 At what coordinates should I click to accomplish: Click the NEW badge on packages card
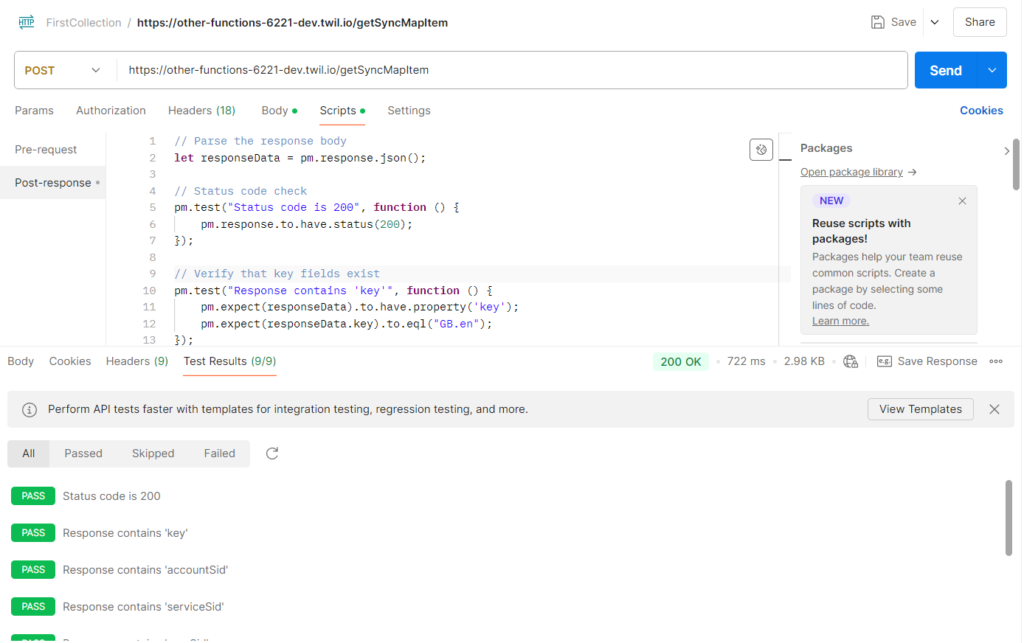[831, 201]
